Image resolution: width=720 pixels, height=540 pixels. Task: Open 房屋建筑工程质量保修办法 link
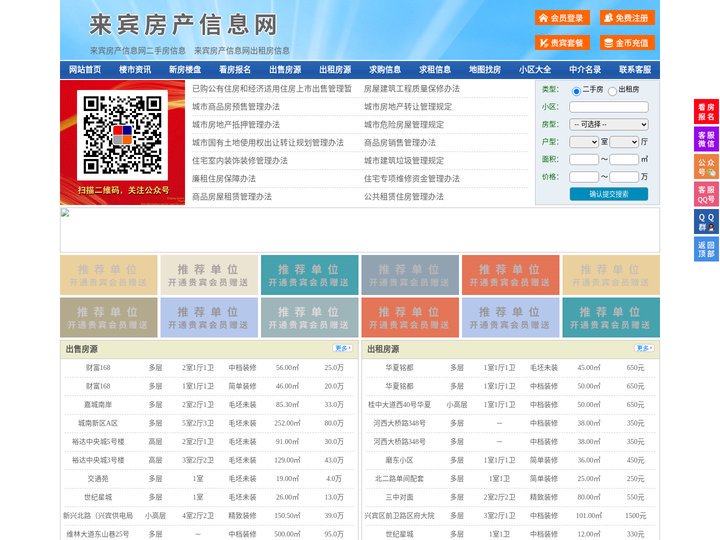tap(412, 89)
